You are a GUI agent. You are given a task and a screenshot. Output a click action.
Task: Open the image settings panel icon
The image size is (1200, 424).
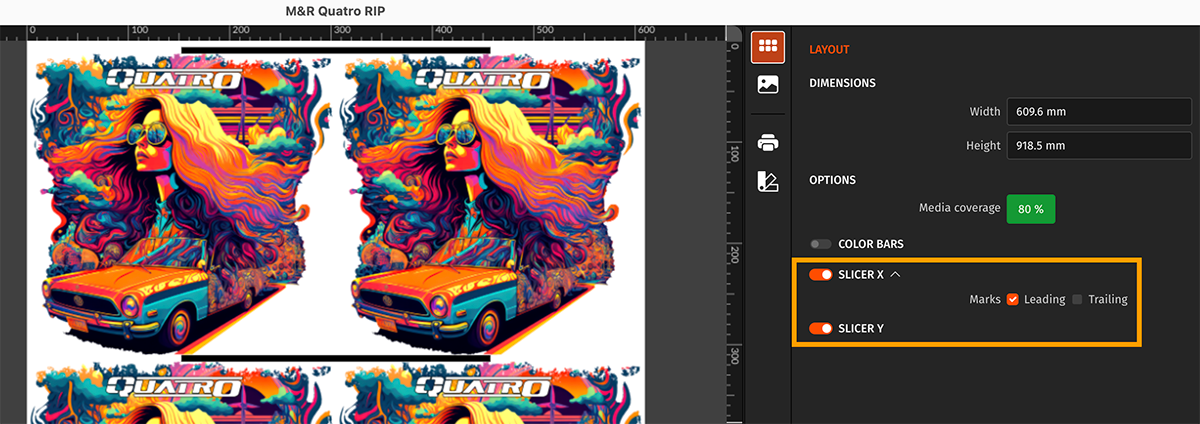[768, 85]
